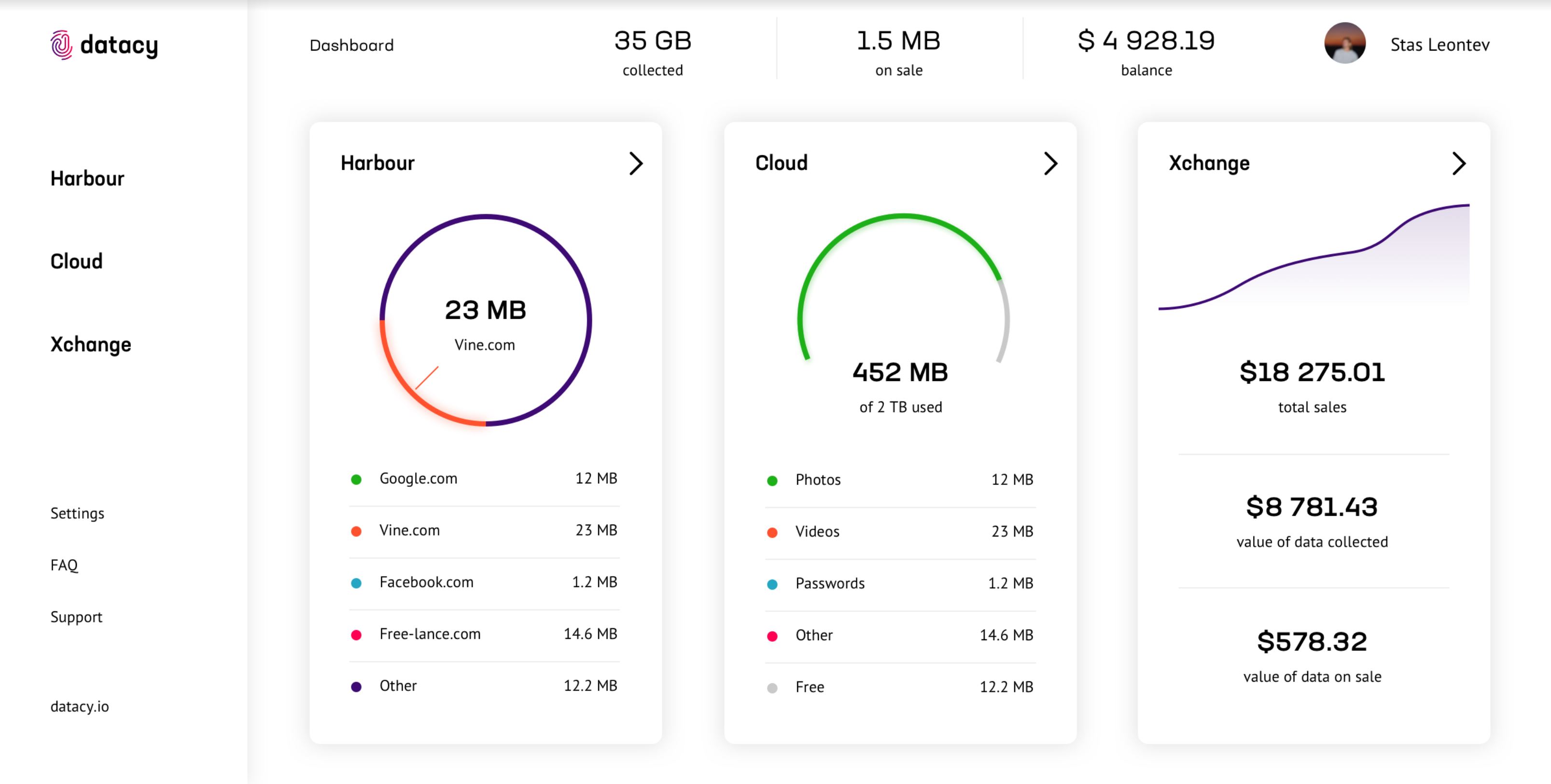Go to Settings in the sidebar
This screenshot has height=784, width=1551.
coord(77,513)
